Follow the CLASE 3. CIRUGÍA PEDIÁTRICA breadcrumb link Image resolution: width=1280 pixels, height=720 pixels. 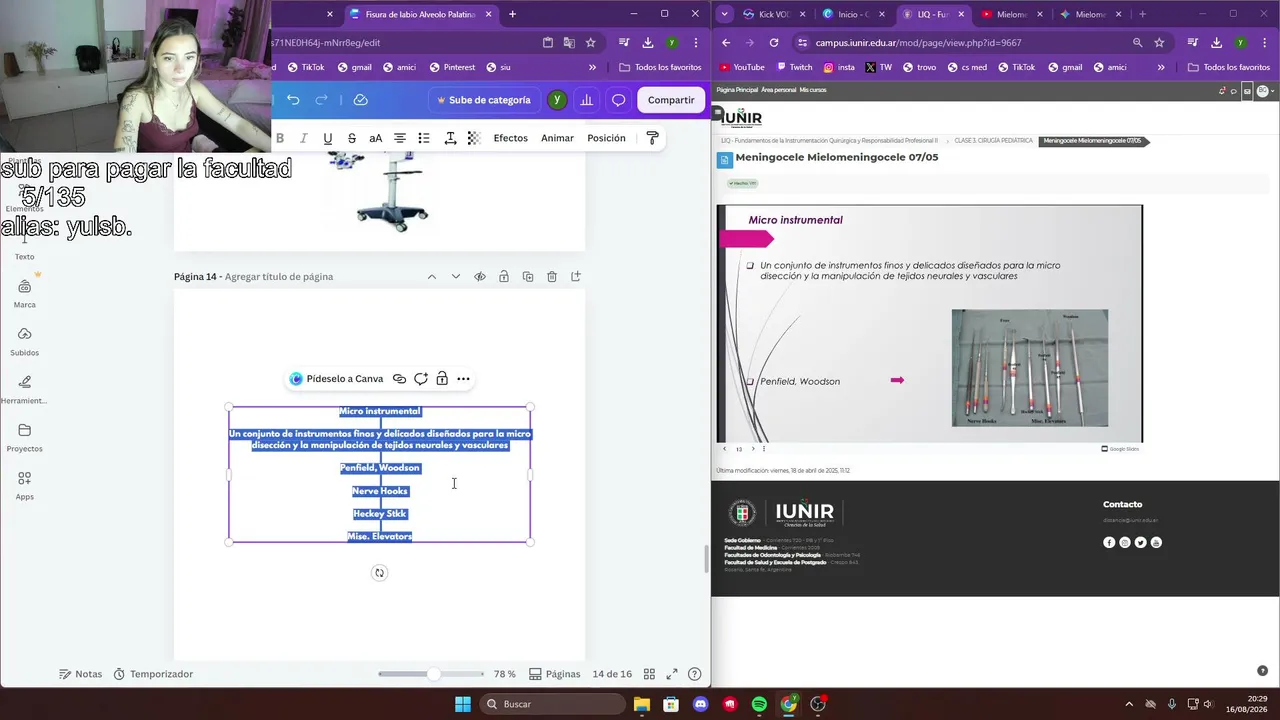click(993, 141)
